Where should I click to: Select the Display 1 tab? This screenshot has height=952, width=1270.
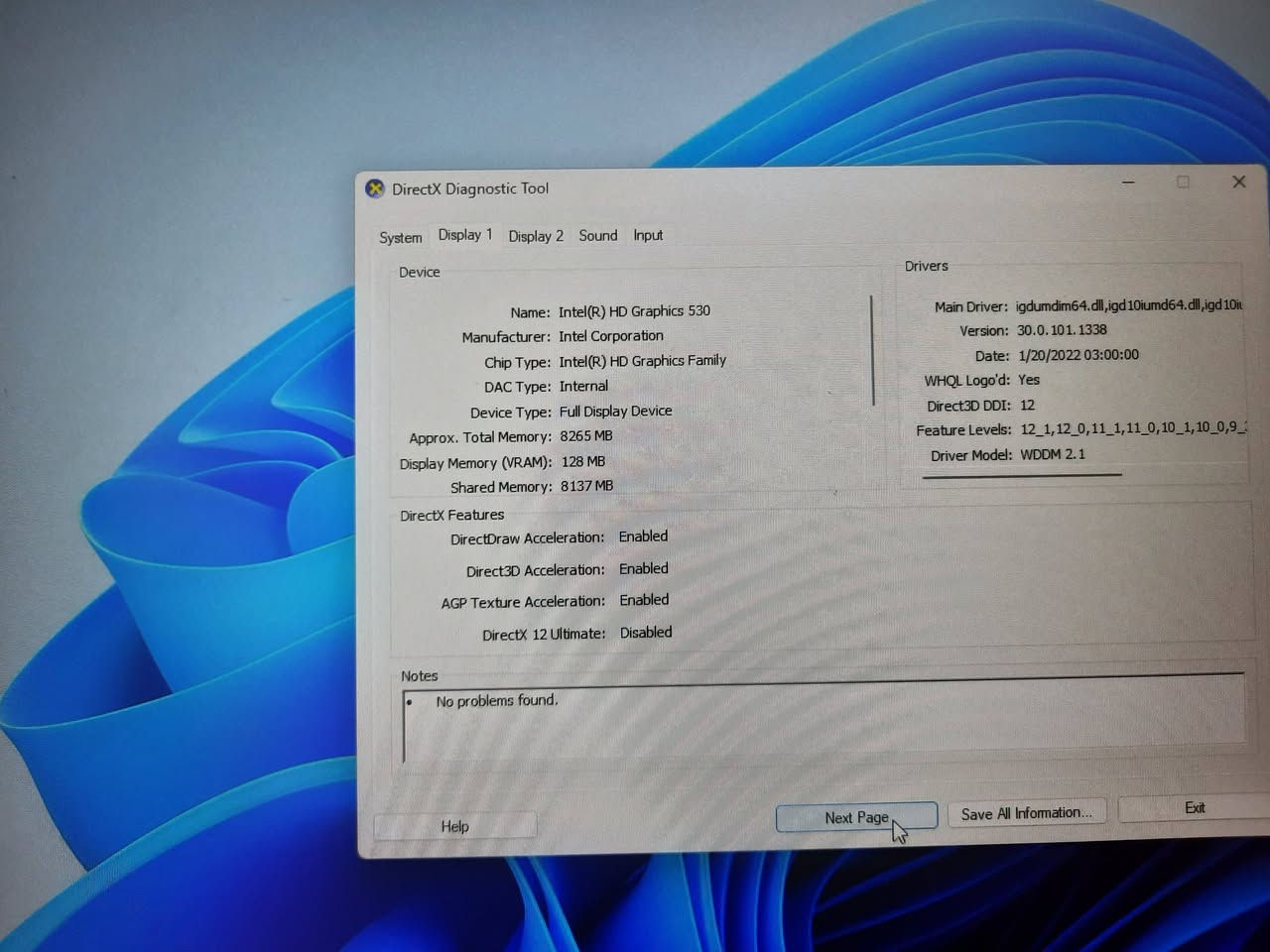tap(465, 235)
